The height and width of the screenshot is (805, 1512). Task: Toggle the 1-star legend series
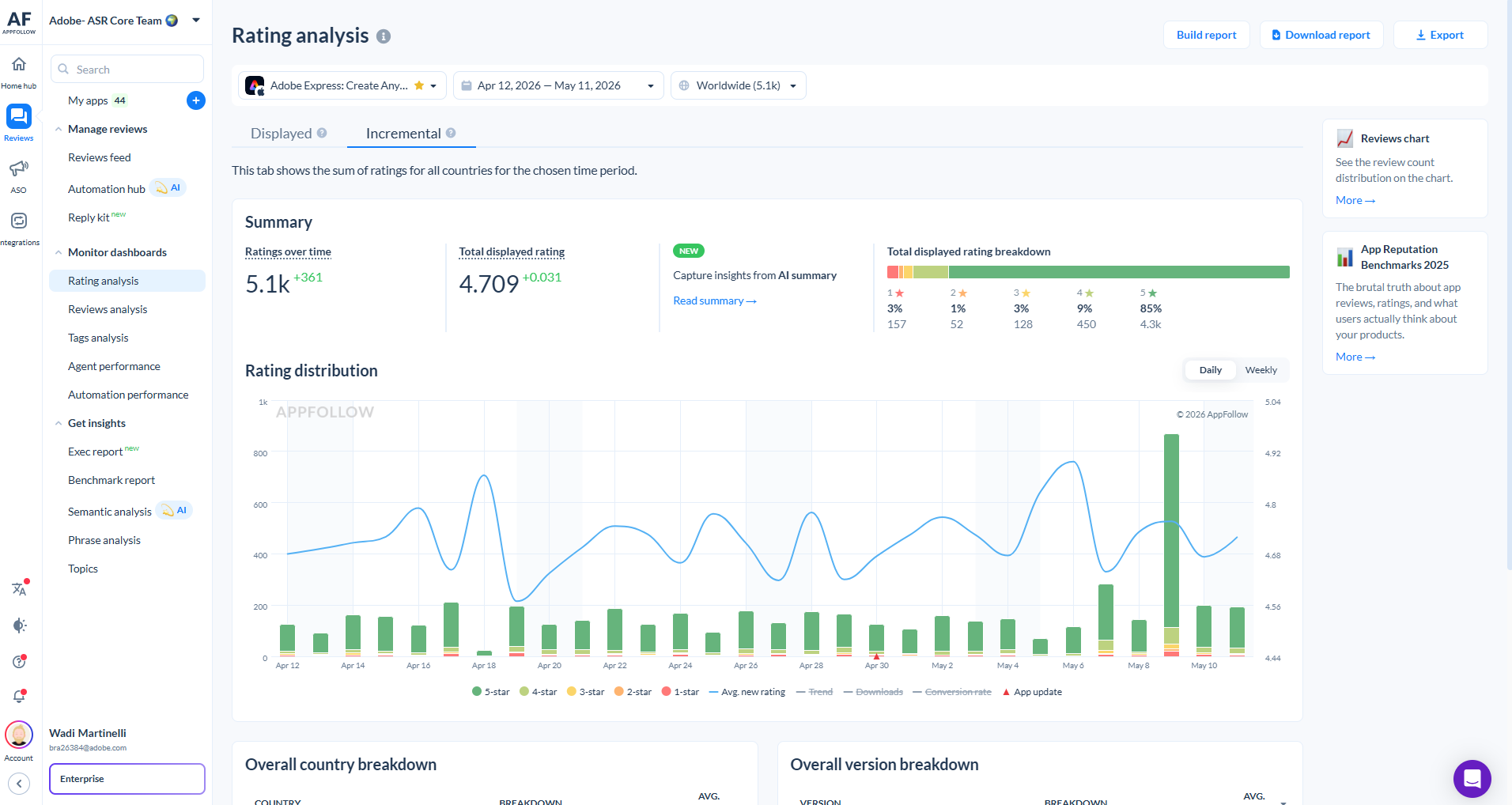(x=681, y=692)
